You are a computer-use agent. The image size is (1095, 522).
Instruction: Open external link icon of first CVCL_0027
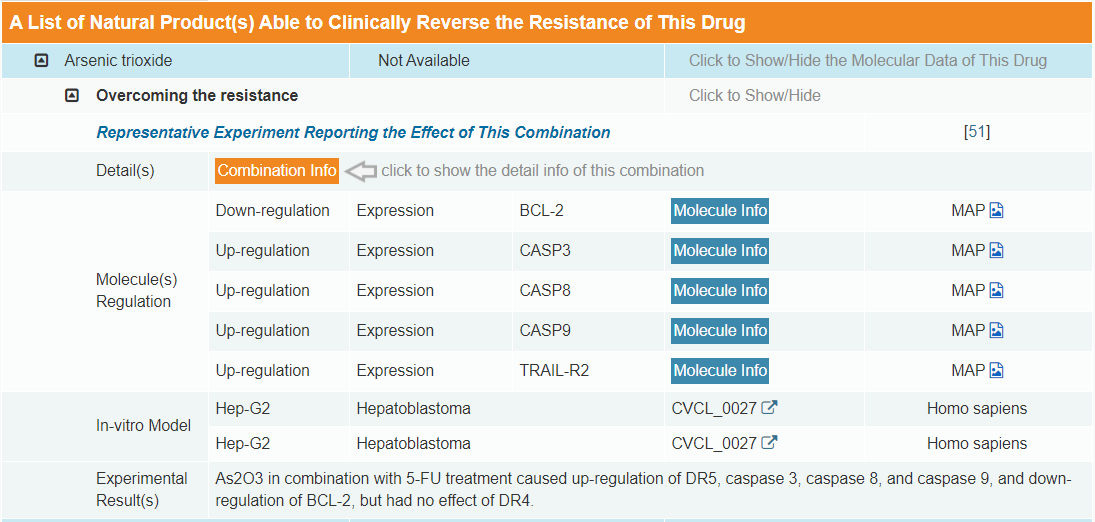coord(769,408)
